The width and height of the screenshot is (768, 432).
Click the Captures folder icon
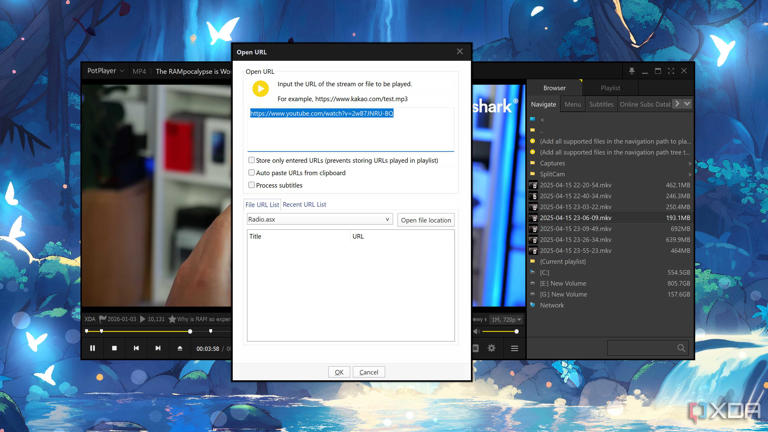532,163
